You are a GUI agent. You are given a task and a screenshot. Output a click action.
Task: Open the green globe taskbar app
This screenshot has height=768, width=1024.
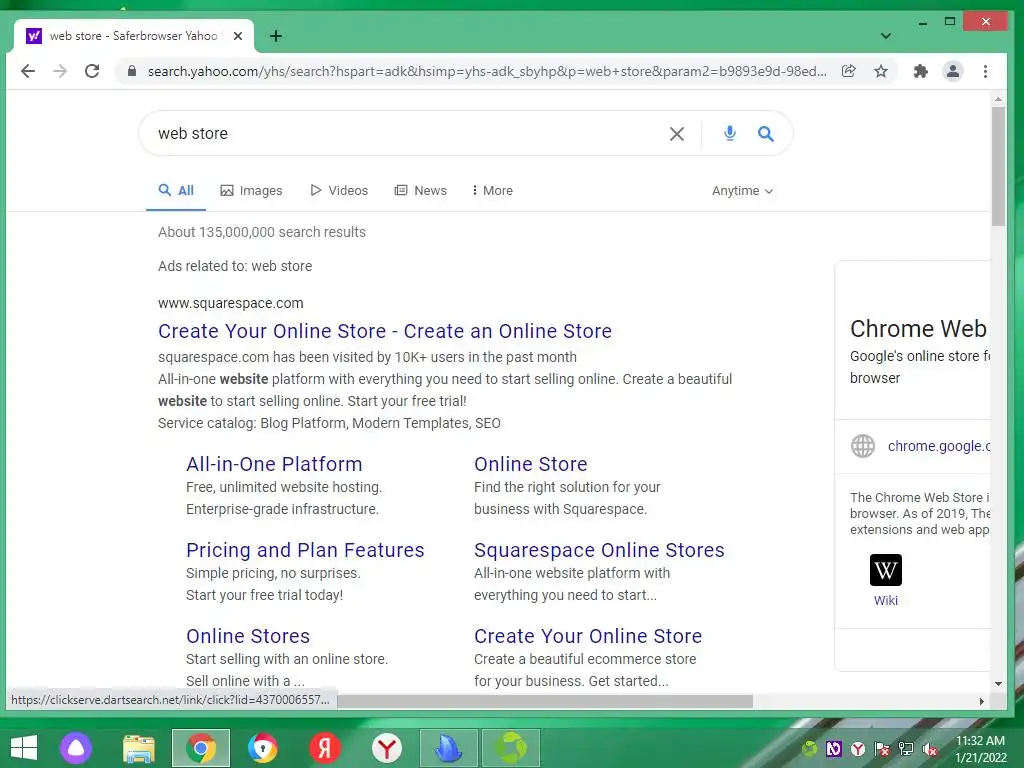(511, 748)
